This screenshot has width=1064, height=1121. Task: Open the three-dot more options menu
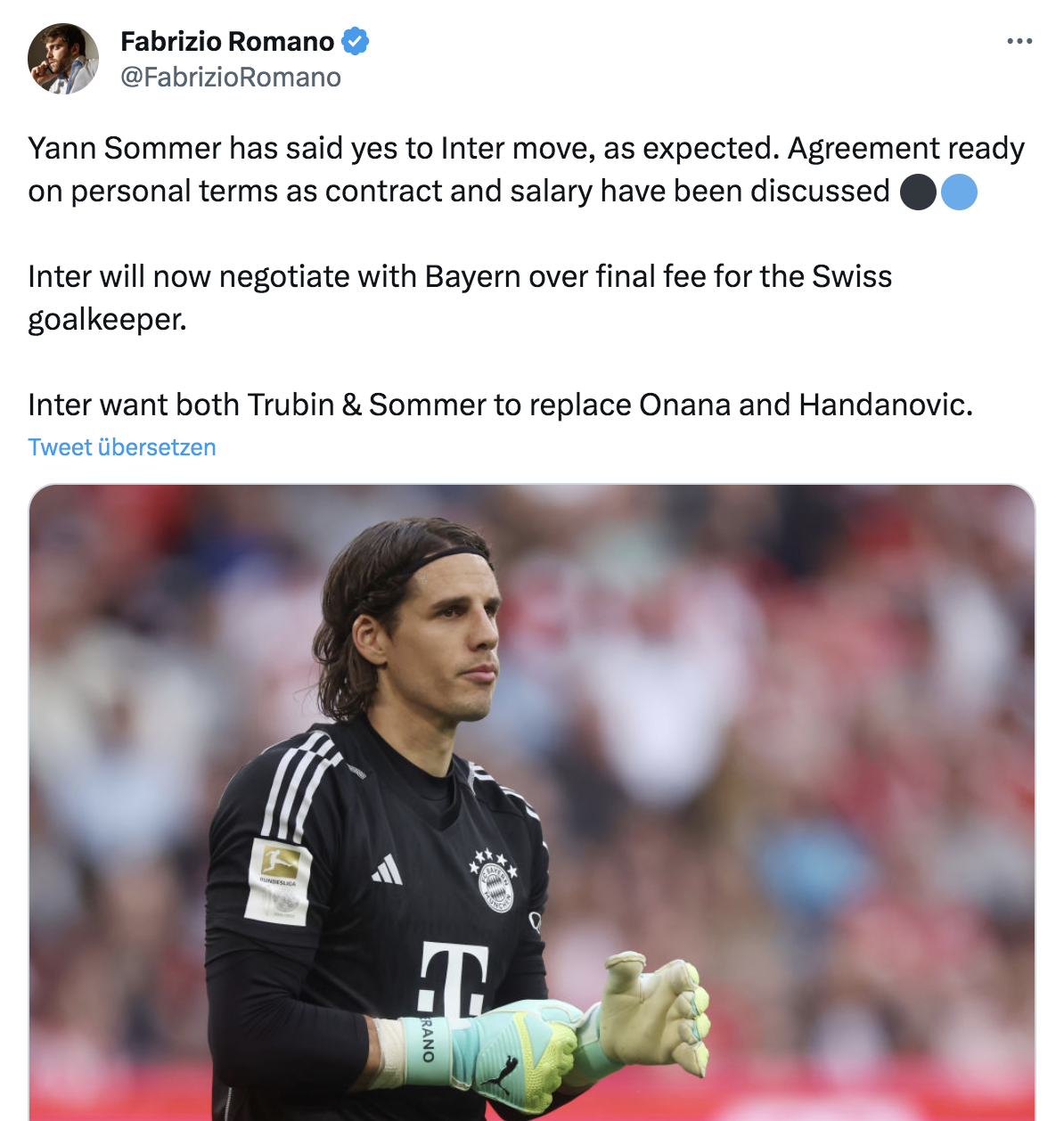pyautogui.click(x=1019, y=41)
